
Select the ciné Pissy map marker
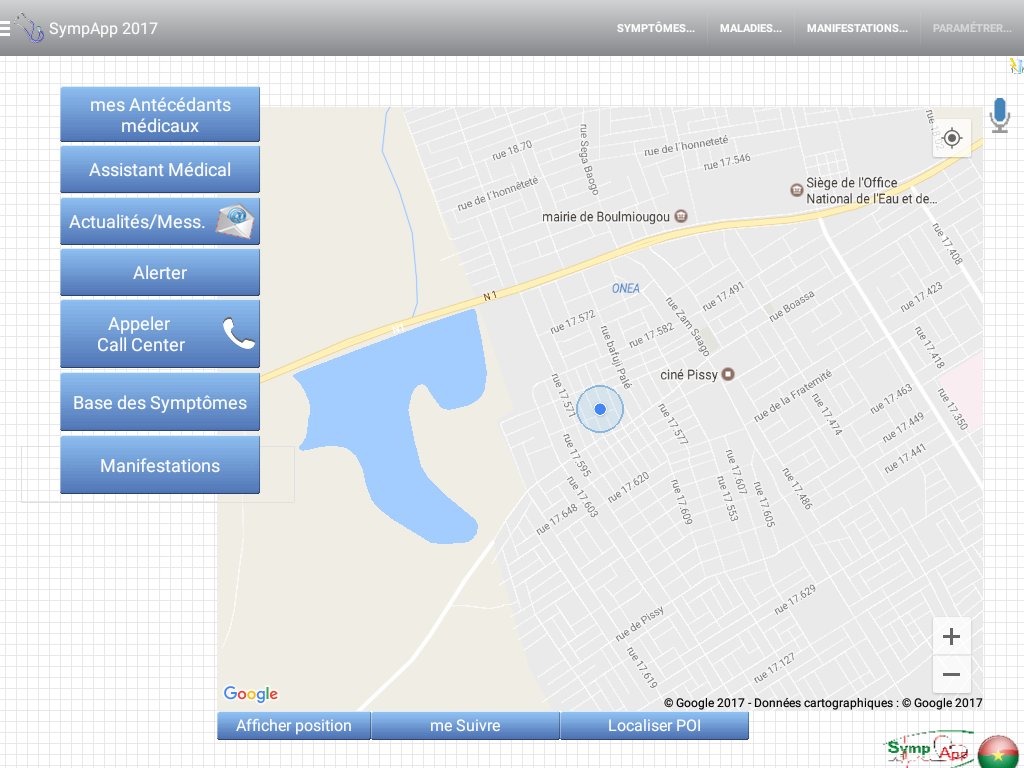728,374
